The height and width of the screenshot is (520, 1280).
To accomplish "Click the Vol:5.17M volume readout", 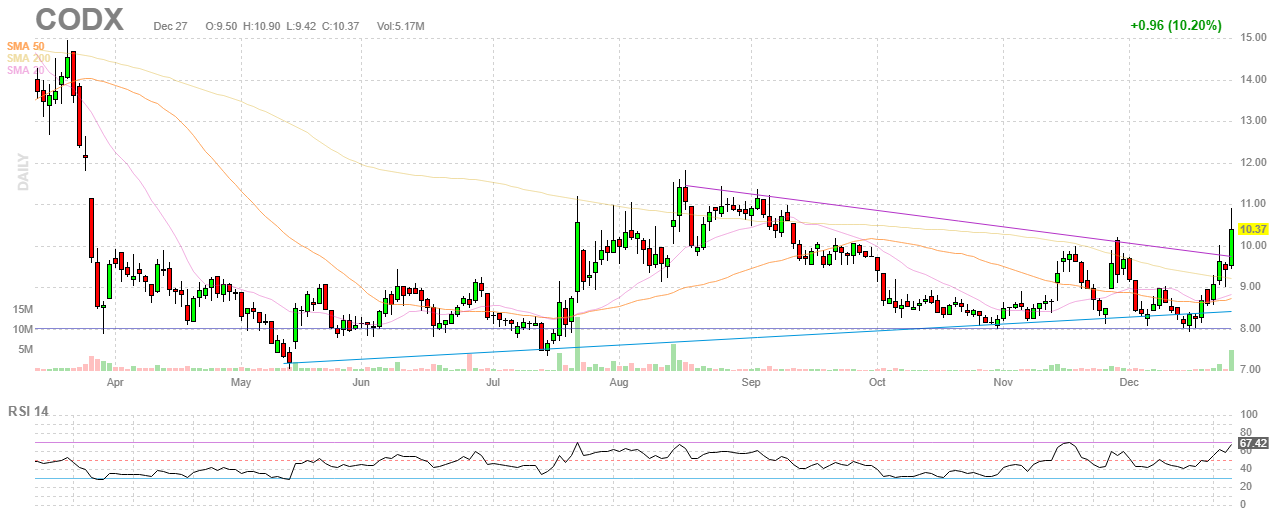I will coord(401,25).
